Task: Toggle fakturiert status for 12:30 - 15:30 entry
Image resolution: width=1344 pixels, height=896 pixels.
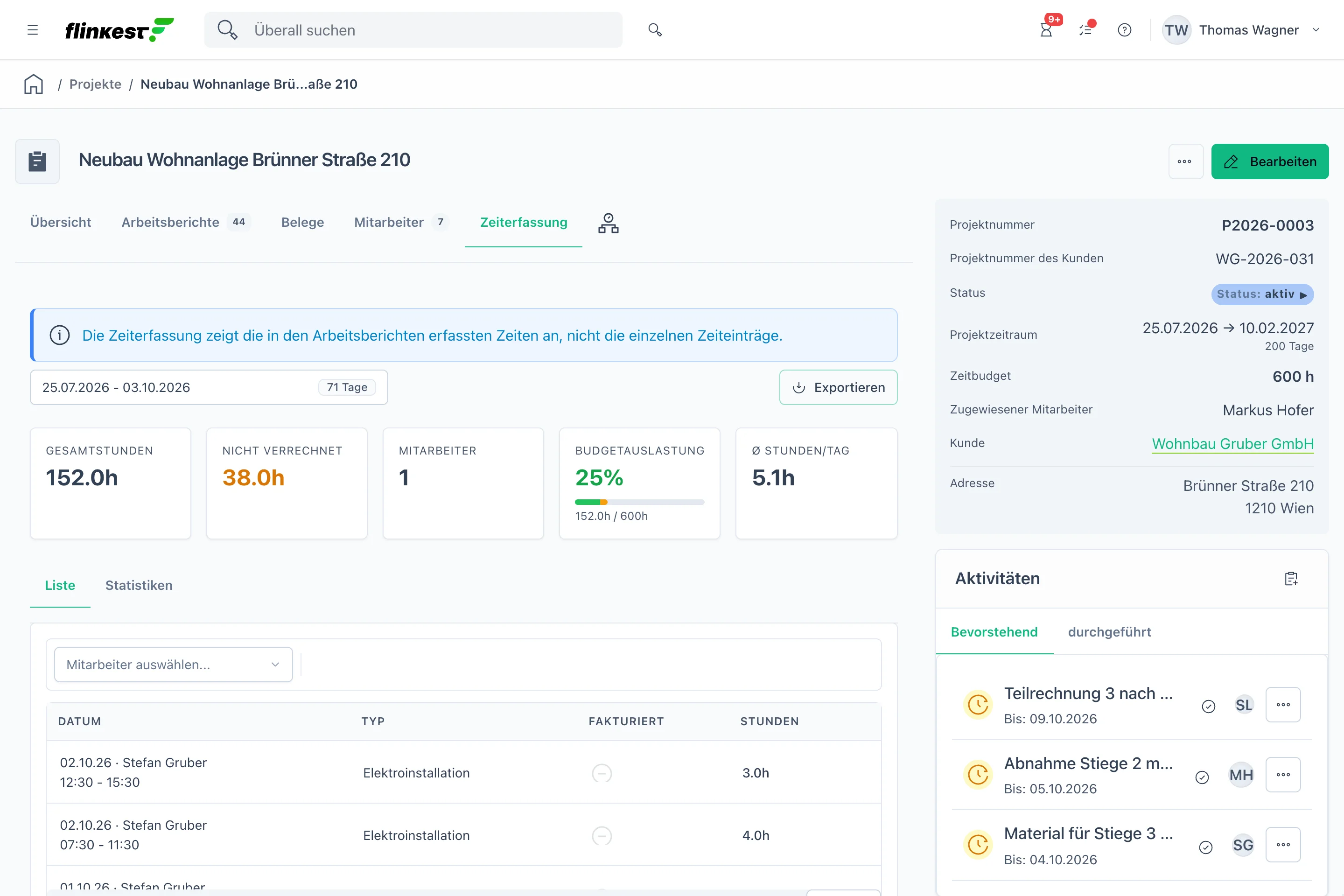Action: 602,773
